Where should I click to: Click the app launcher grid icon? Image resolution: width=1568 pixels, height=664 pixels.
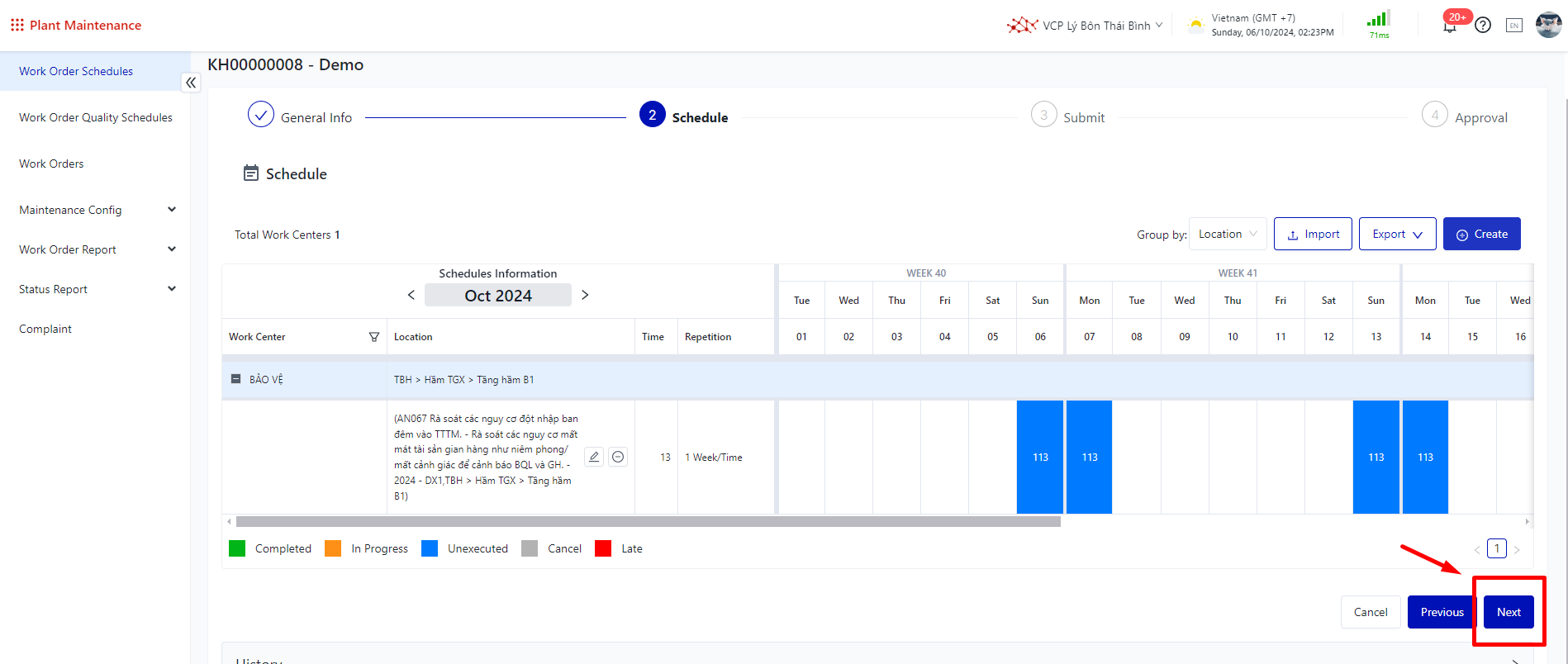click(17, 25)
